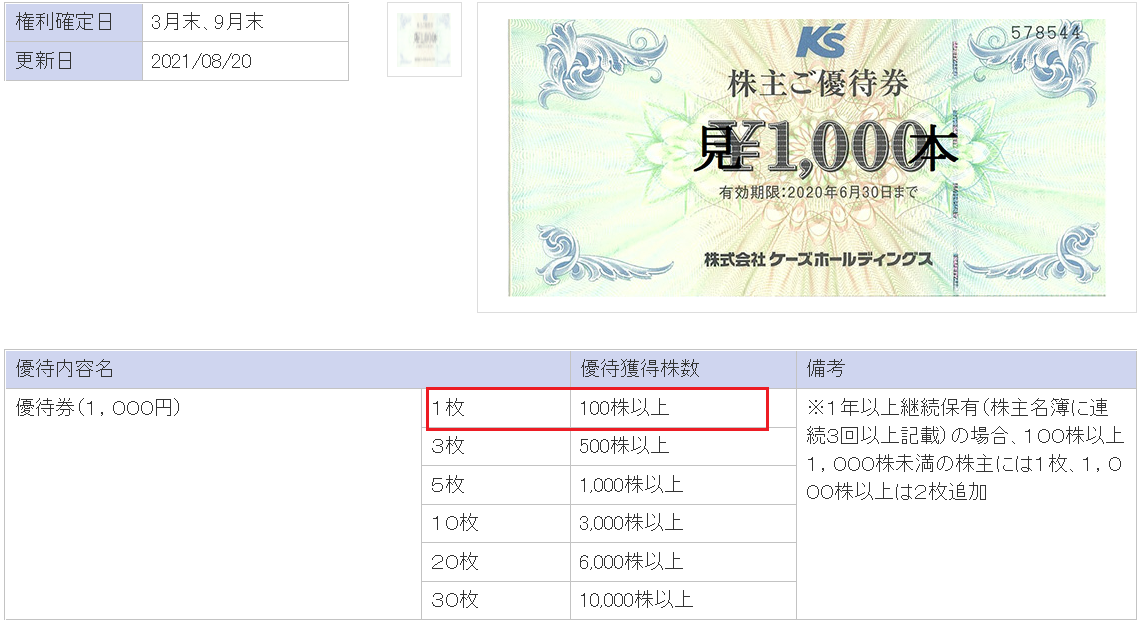This screenshot has height=625, width=1142.
Task: Click the 優待内容名 column header
Action: point(288,369)
